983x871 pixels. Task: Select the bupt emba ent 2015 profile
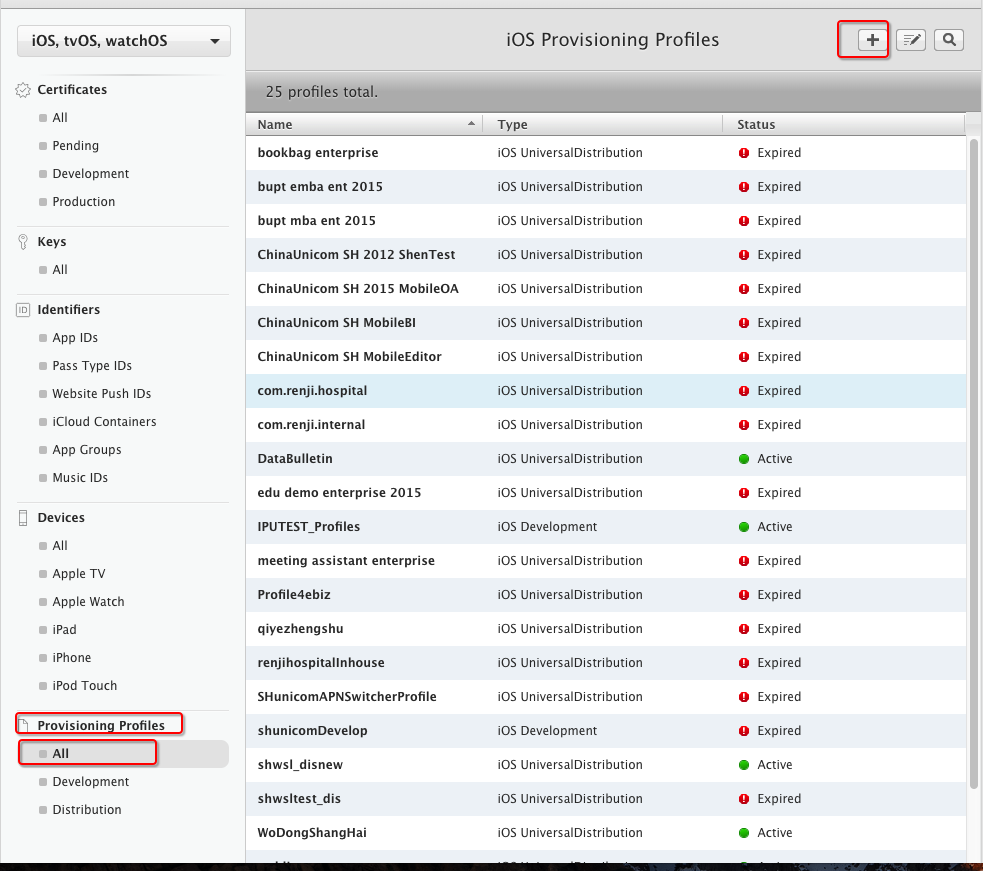[606, 187]
